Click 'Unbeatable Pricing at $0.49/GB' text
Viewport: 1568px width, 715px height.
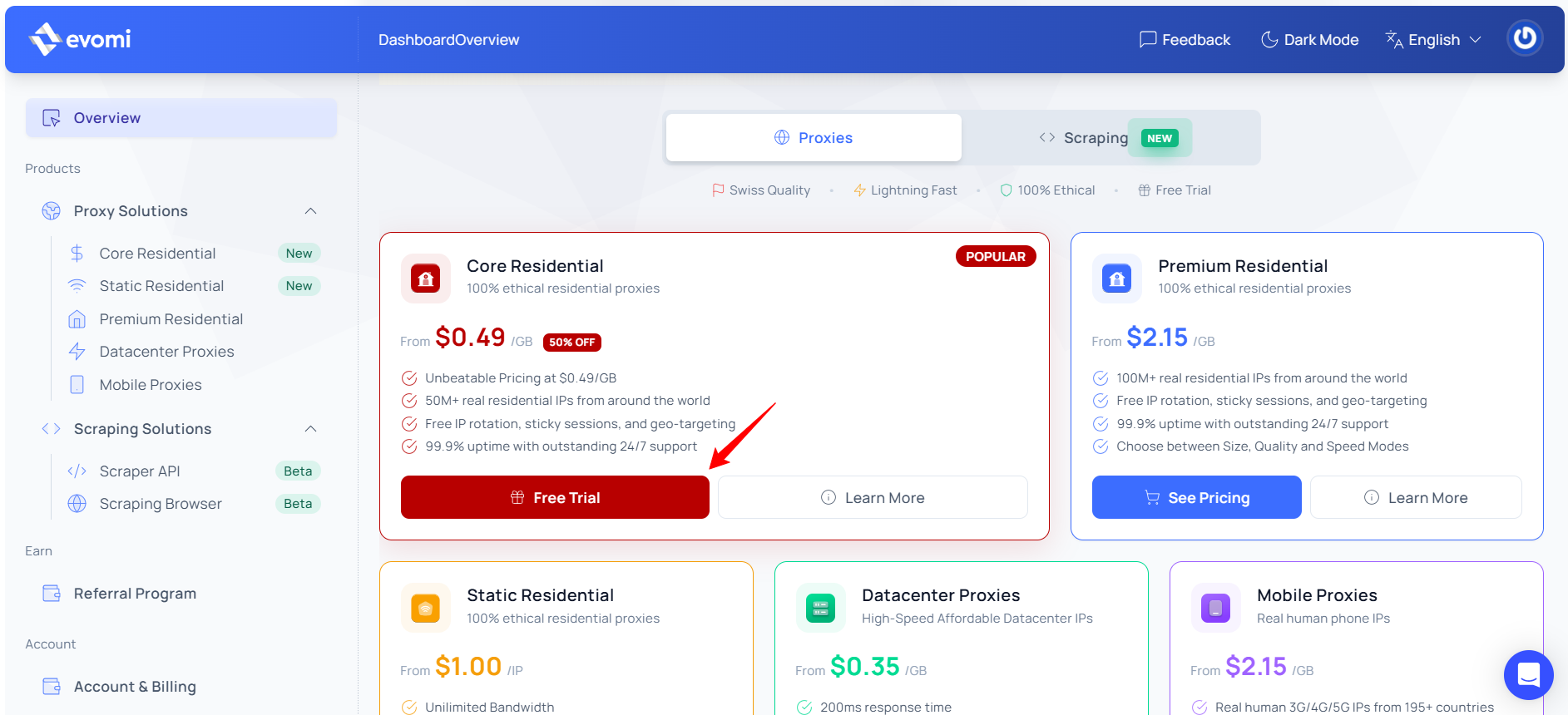coord(521,378)
